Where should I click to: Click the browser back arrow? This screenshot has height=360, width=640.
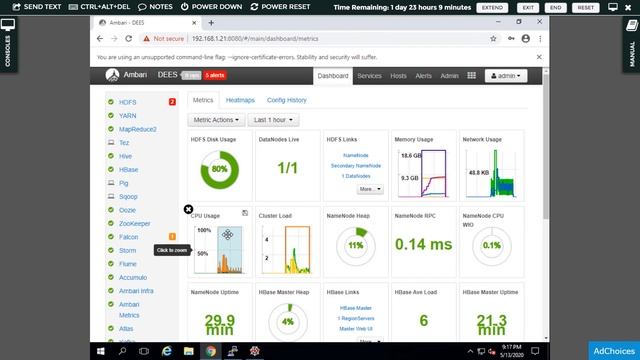click(100, 38)
